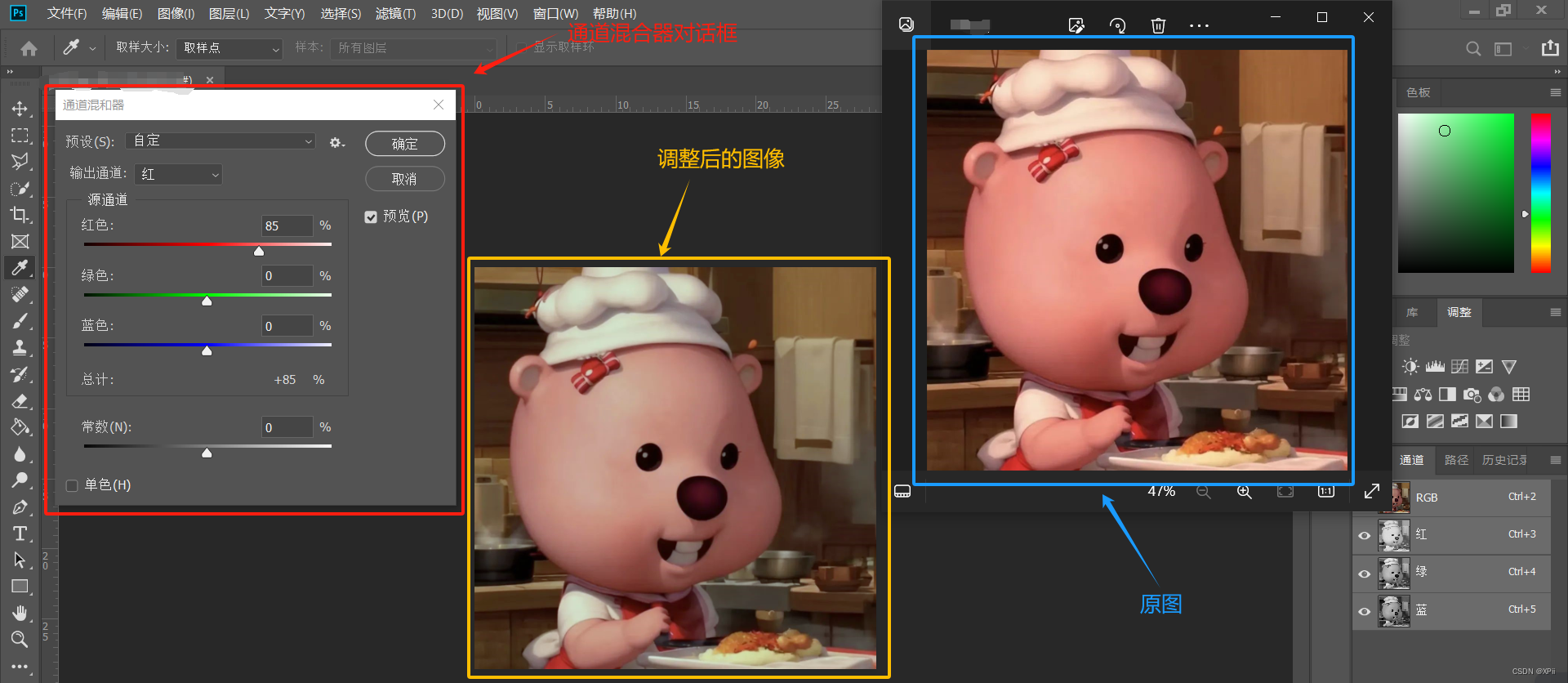Open the Preset dropdown in Channel Mixer

tap(221, 141)
